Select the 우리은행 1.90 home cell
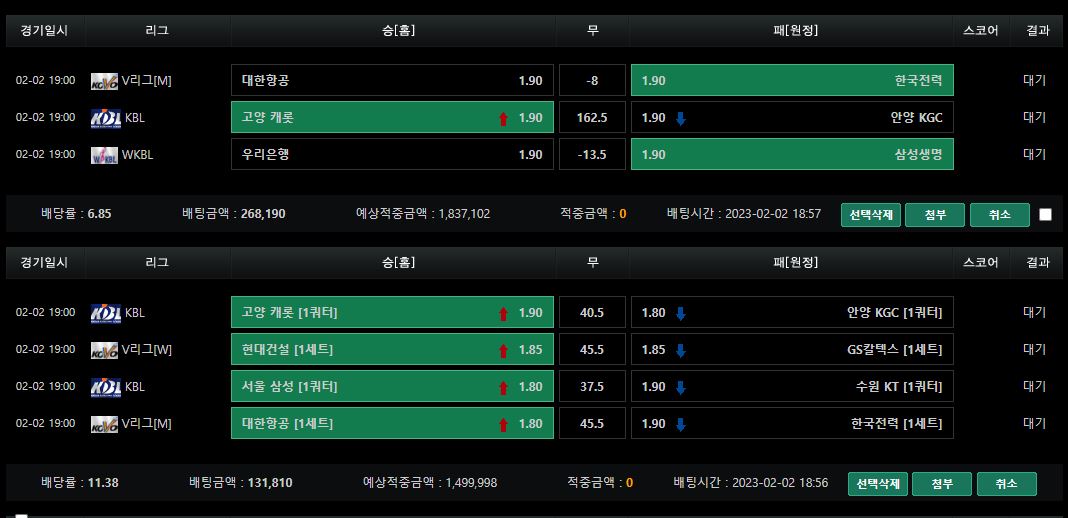1068x518 pixels. click(392, 154)
